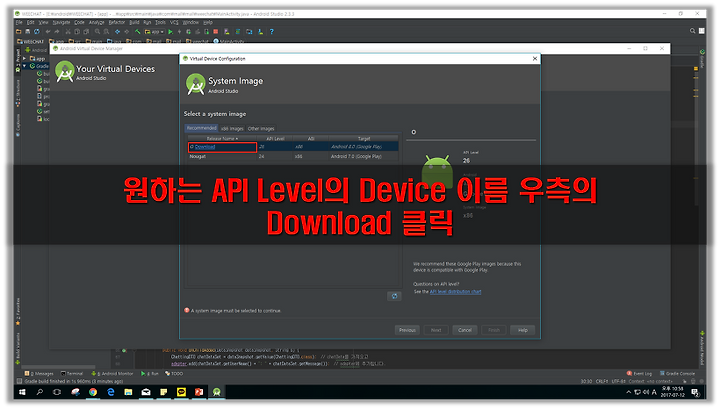Click the Back navigation blue arrow icon
Image resolution: width=720 pixels, height=409 pixels.
pos(117,32)
